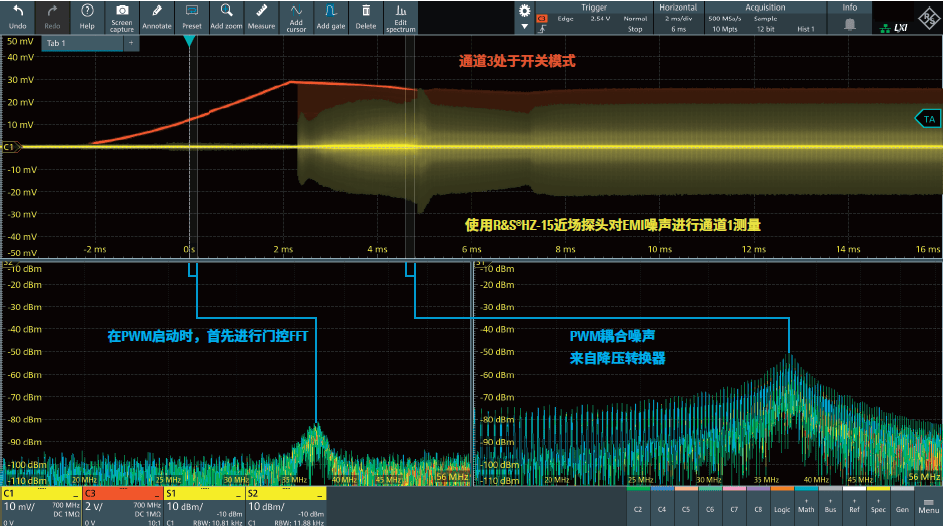Select the Annotate pencil tool
This screenshot has width=943, height=526.
tap(157, 16)
